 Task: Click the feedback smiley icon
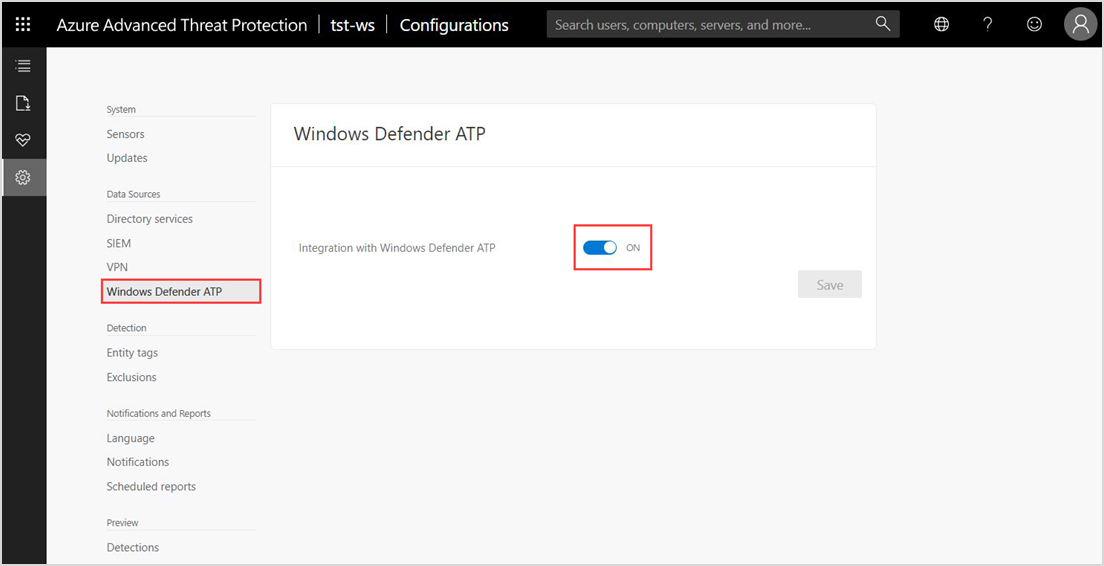point(1034,24)
